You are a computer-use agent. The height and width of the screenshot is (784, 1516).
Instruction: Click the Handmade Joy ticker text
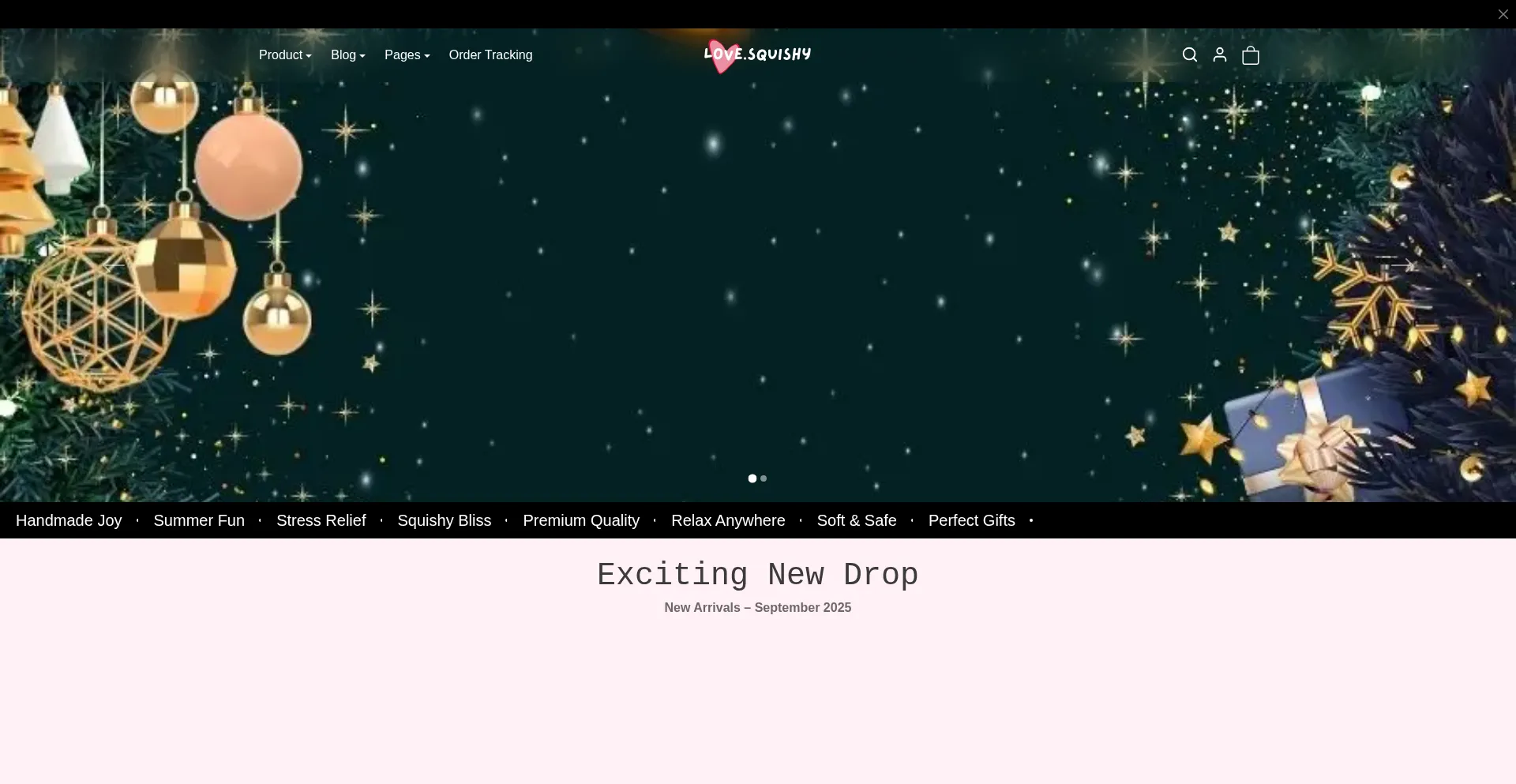pyautogui.click(x=69, y=521)
